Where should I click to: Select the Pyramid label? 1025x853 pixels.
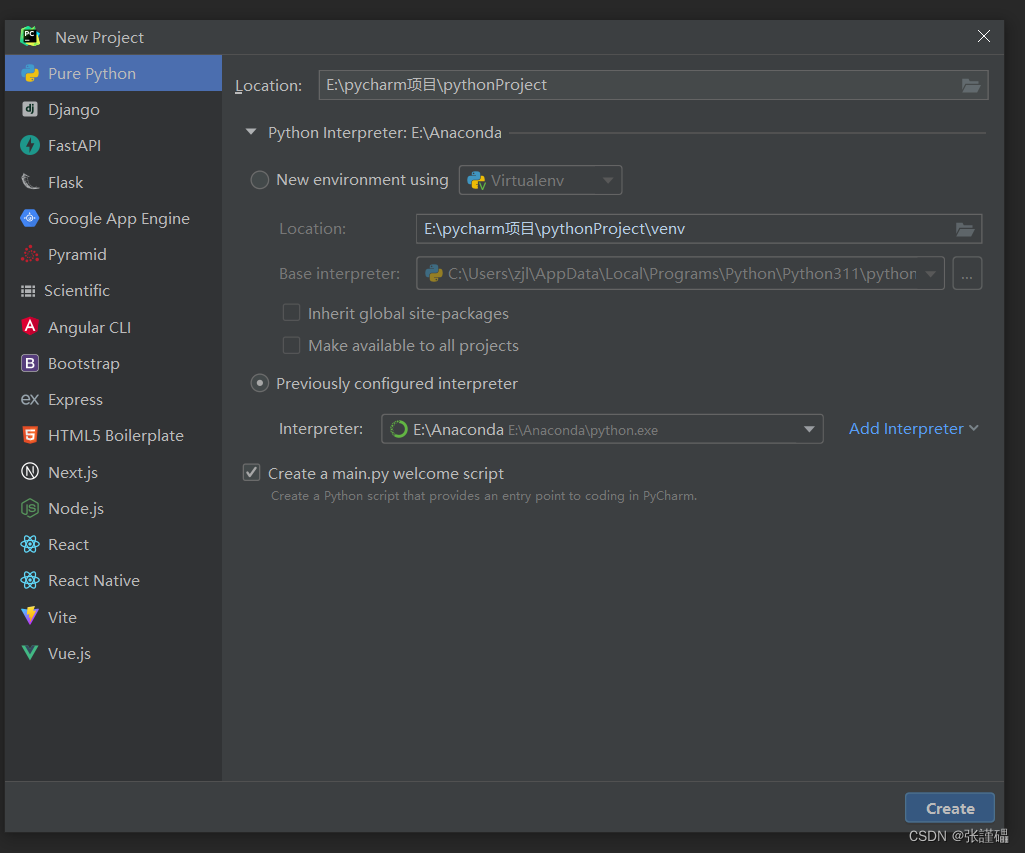[77, 254]
